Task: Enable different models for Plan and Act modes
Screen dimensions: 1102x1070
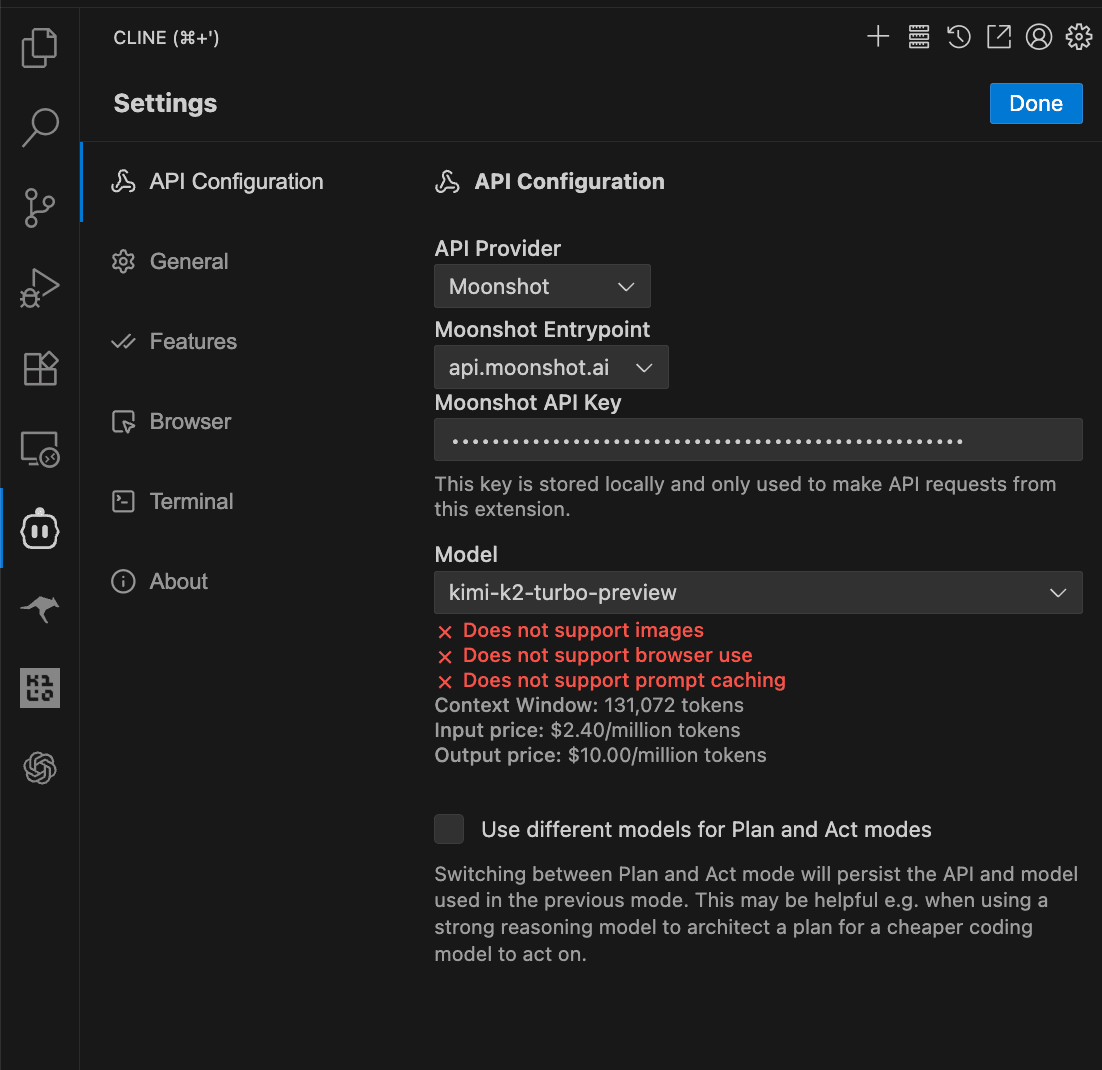Action: [x=448, y=829]
